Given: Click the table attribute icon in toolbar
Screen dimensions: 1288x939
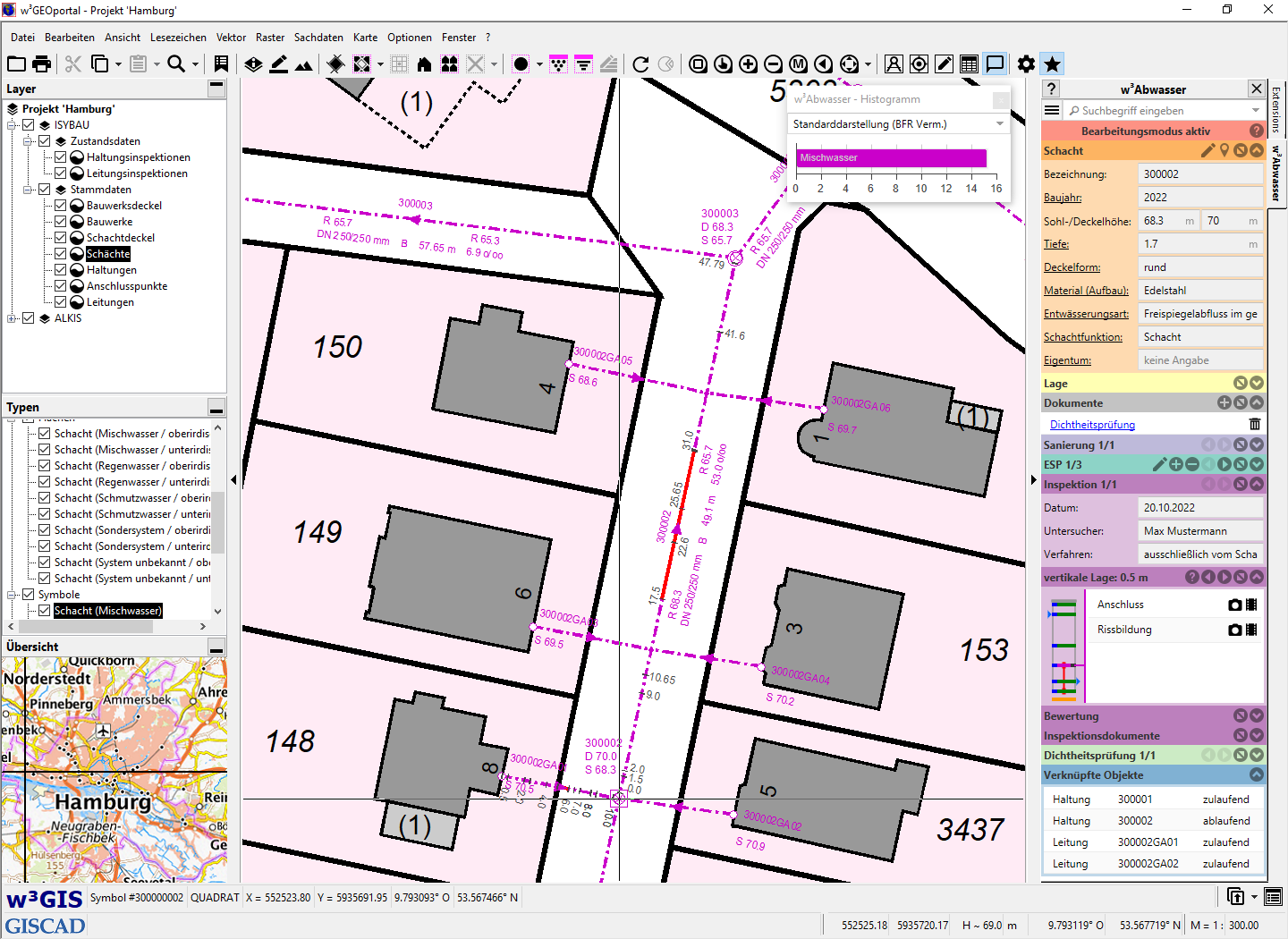Looking at the screenshot, I should click(x=969, y=63).
